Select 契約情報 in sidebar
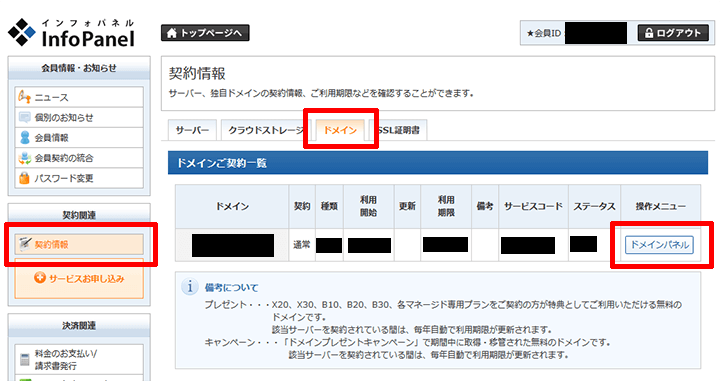This screenshot has width=720, height=381. point(79,244)
